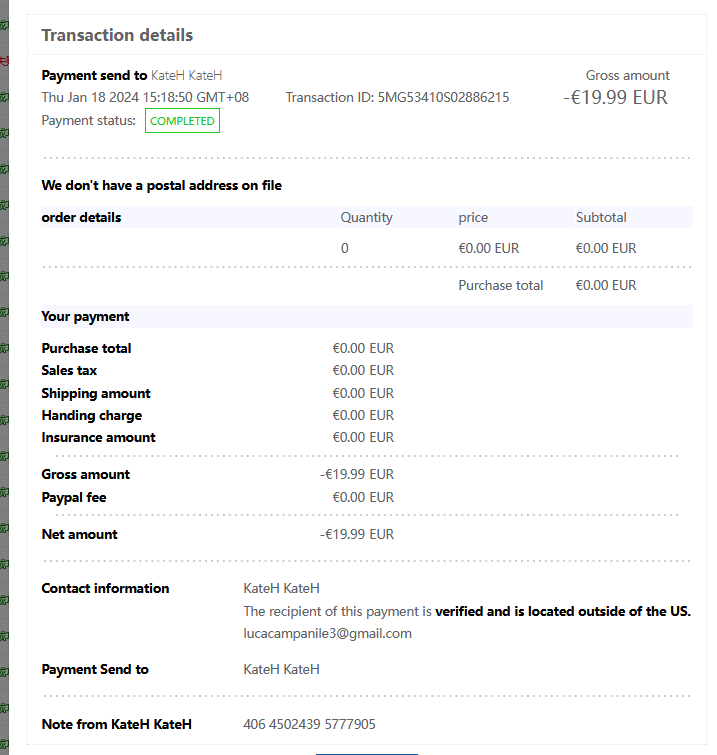Click the Subtotal column header
Viewport: 717px width, 755px height.
601,217
